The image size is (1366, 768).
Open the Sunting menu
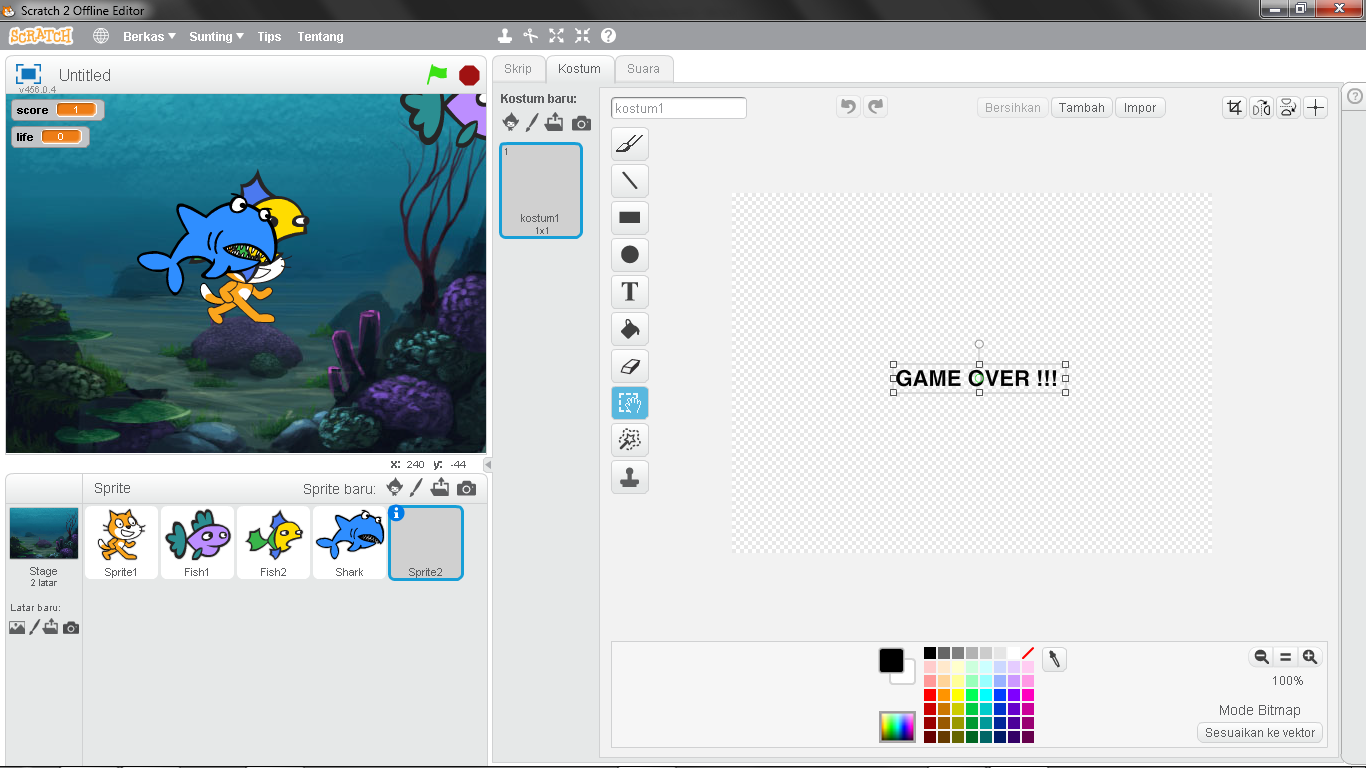click(x=213, y=36)
